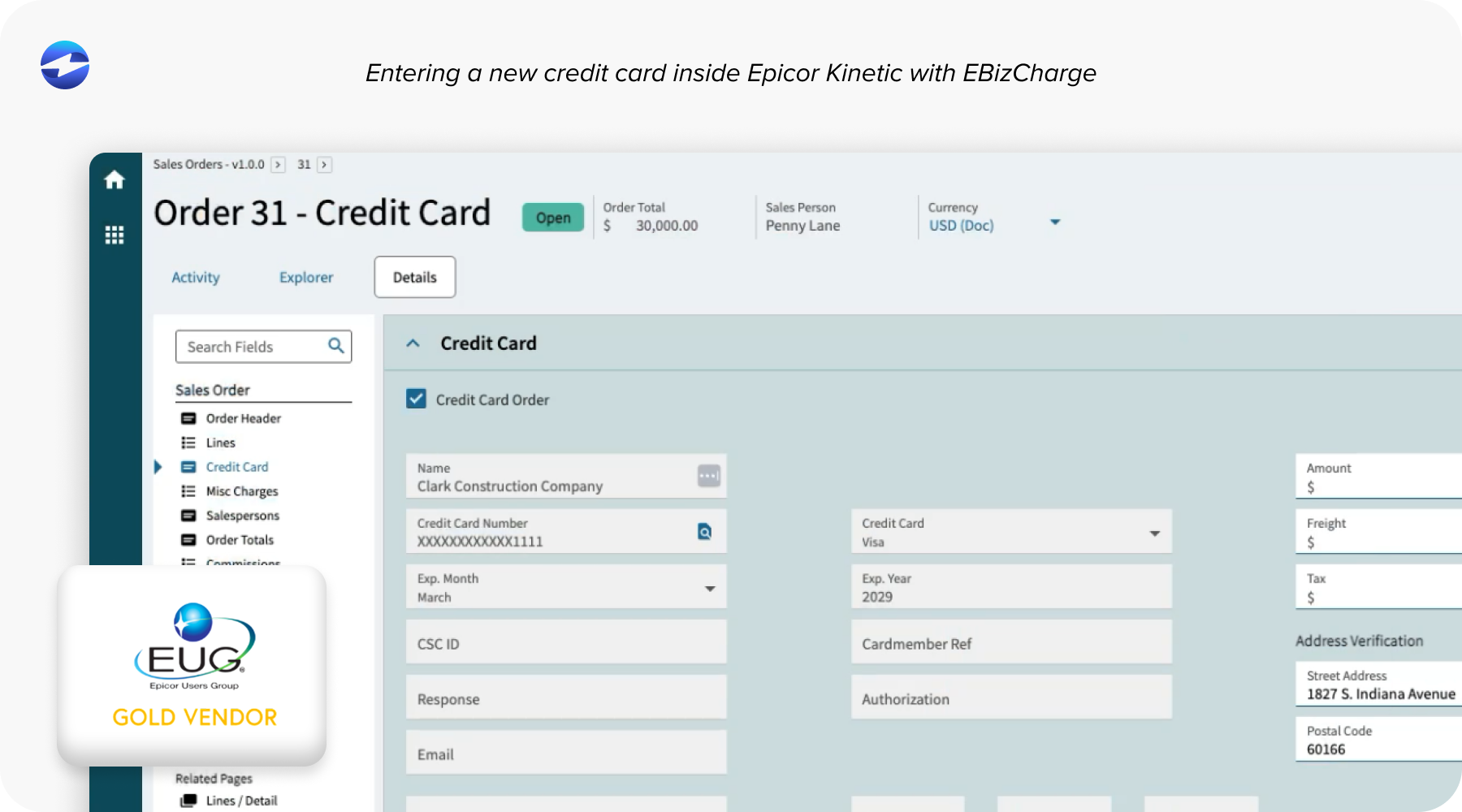Screen dimensions: 1462x812
Task: Click the Salespersons field icon
Action: pyautogui.click(x=187, y=515)
